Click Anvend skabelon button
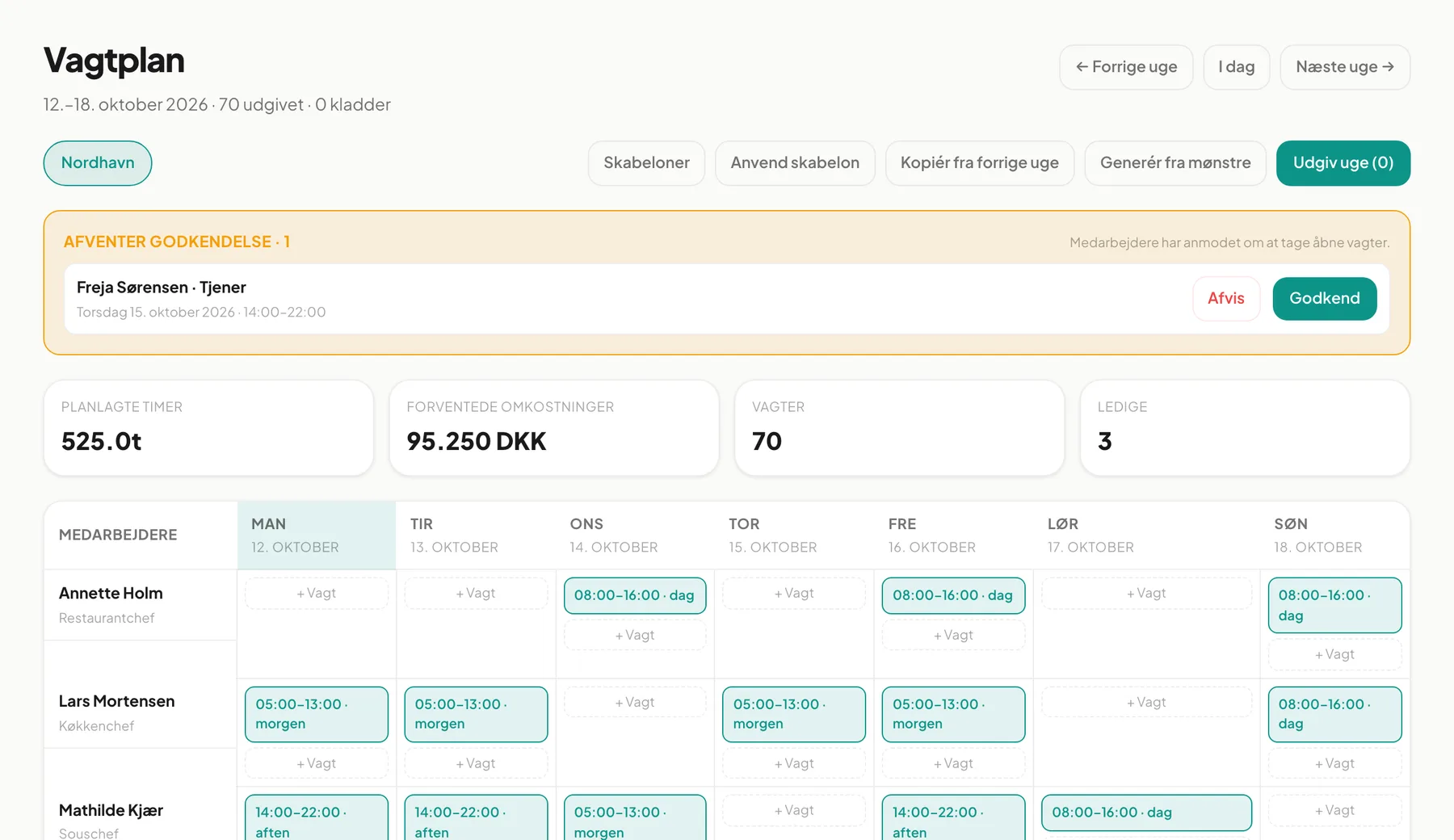 [x=795, y=163]
